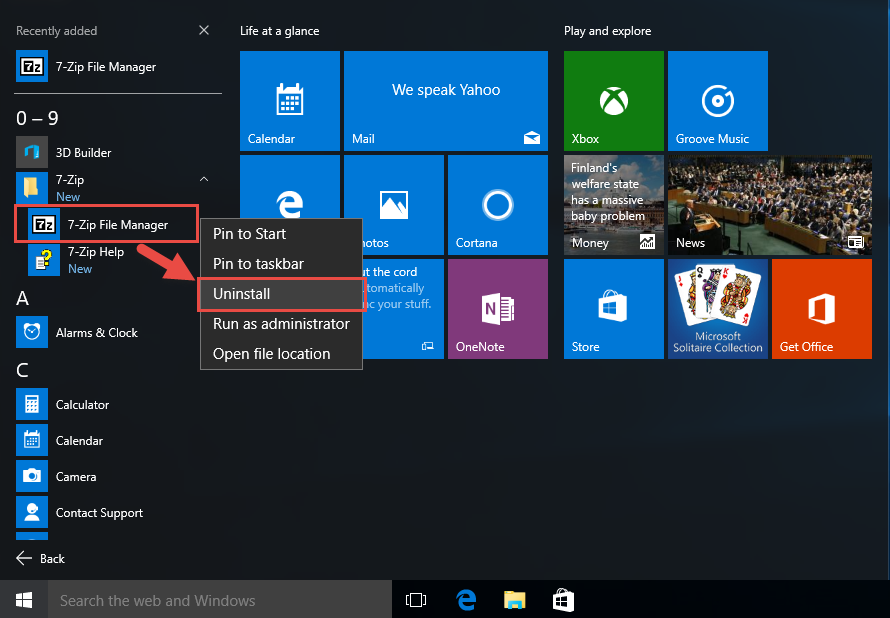The width and height of the screenshot is (890, 618).
Task: Open Task View from taskbar
Action: [x=416, y=600]
